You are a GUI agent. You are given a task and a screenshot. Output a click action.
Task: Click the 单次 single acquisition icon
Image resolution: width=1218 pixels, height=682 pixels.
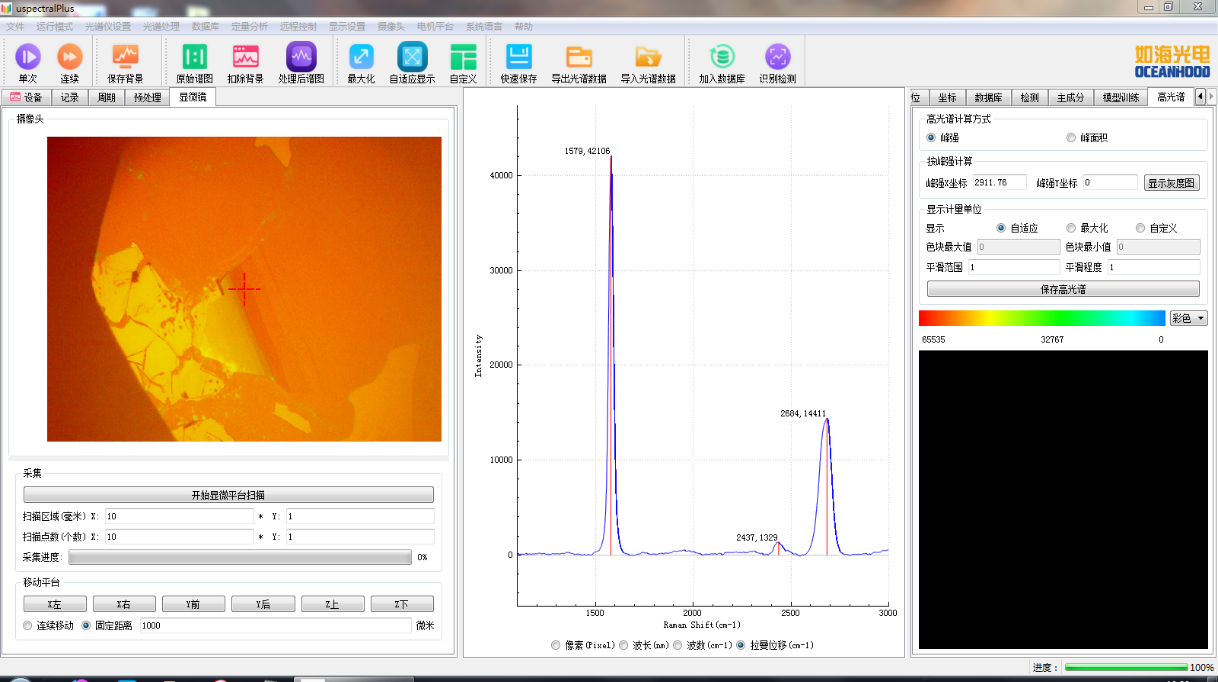coord(27,57)
